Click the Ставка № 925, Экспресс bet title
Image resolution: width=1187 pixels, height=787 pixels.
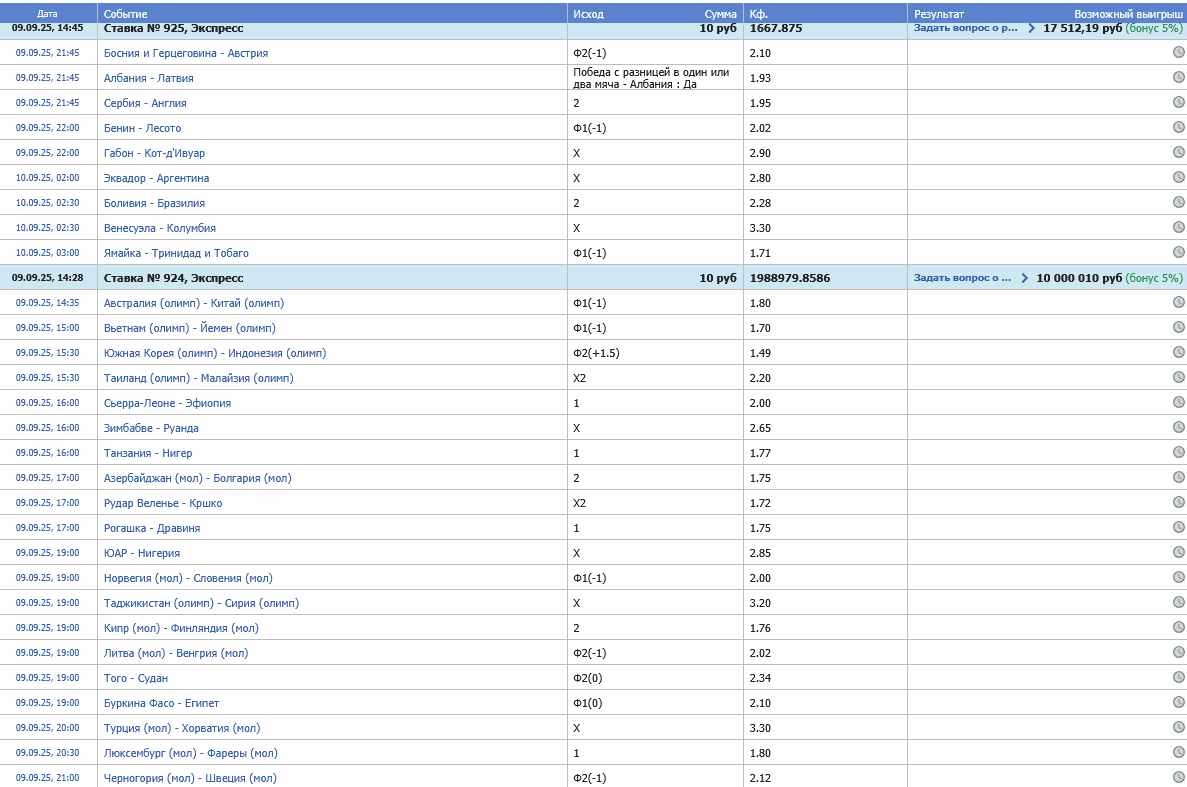pyautogui.click(x=174, y=28)
